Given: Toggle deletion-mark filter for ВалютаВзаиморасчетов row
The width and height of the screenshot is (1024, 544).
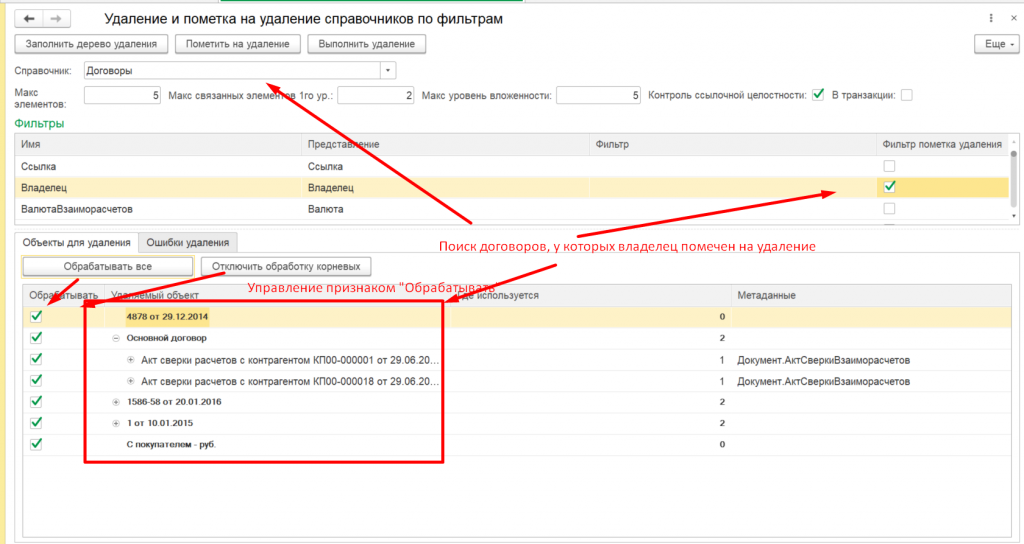Looking at the screenshot, I should tap(889, 209).
